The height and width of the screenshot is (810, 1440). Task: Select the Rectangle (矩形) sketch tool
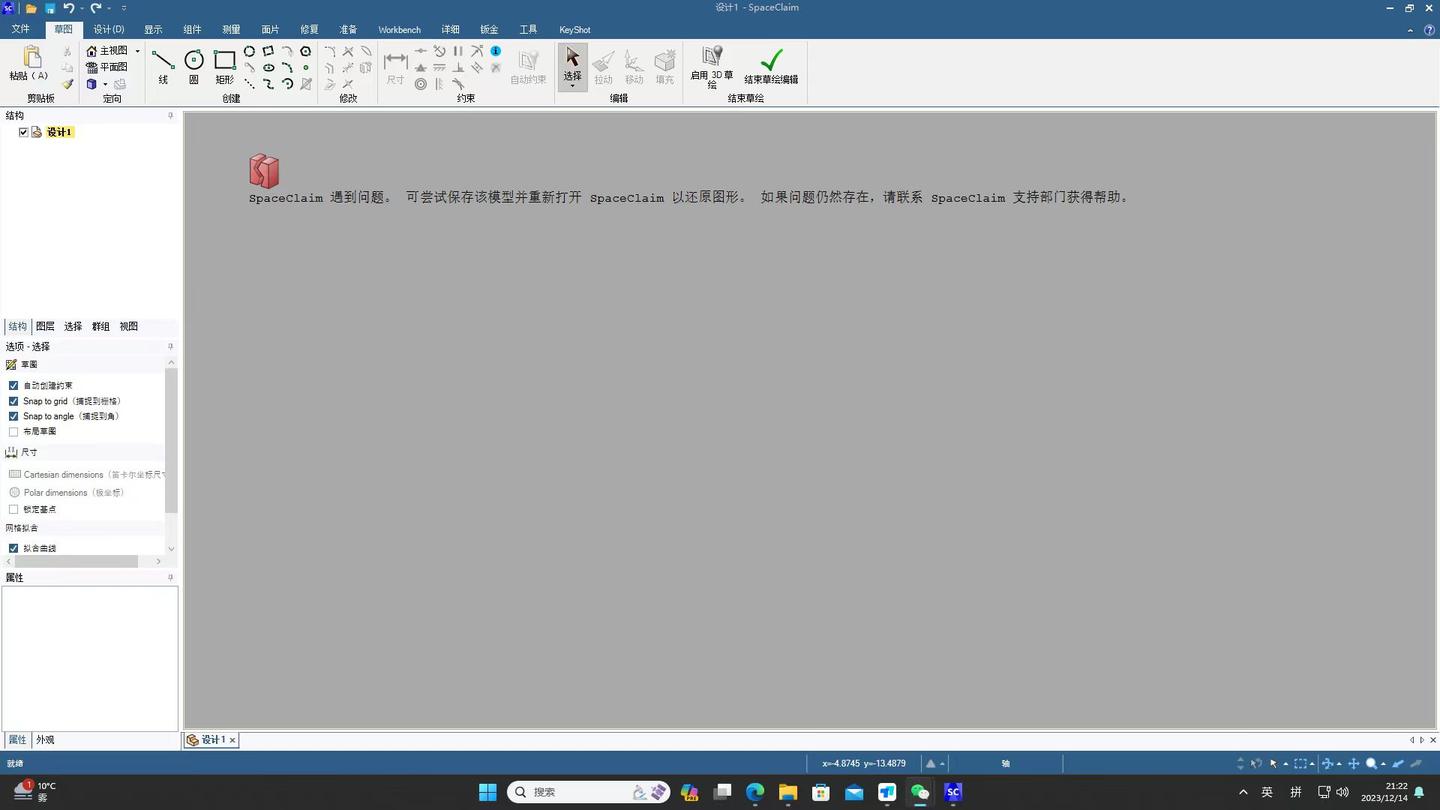[223, 62]
